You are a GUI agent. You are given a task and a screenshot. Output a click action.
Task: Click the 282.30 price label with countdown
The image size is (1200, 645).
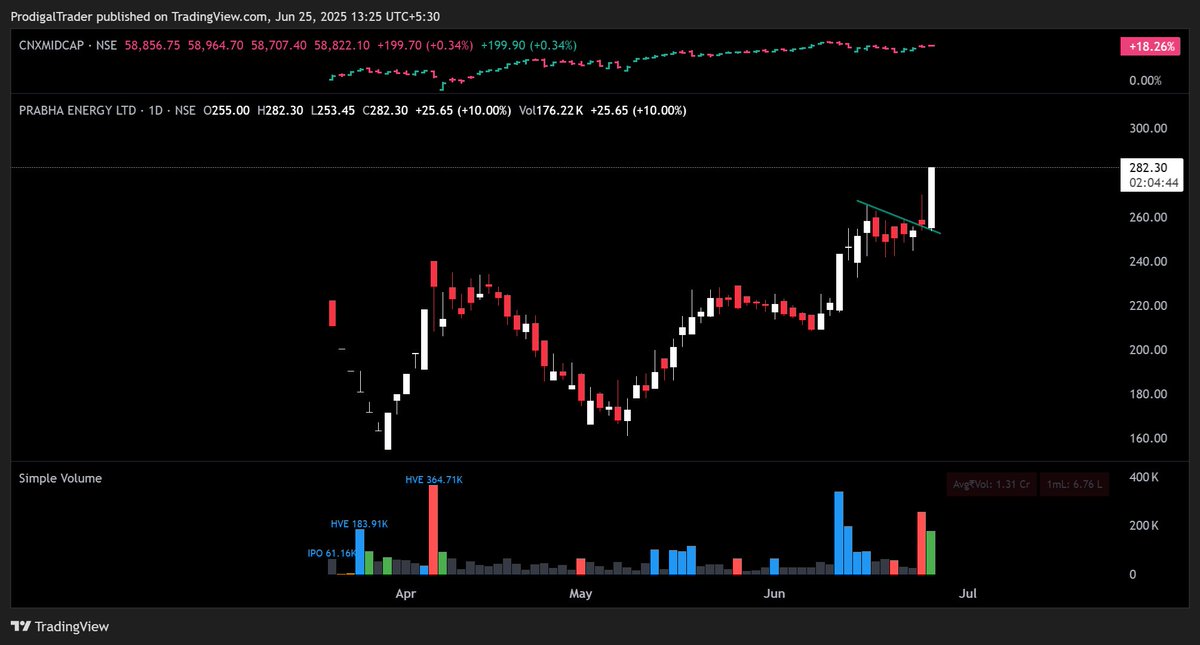[1150, 175]
